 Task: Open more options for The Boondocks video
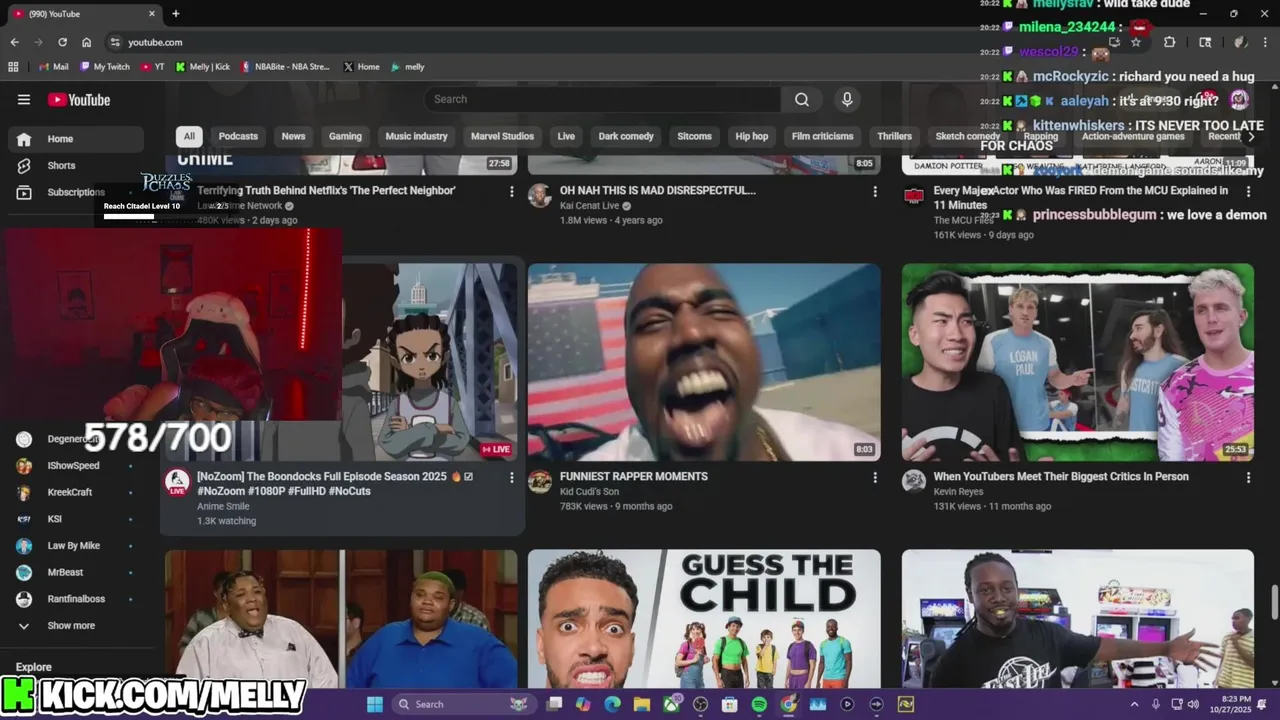coord(511,477)
